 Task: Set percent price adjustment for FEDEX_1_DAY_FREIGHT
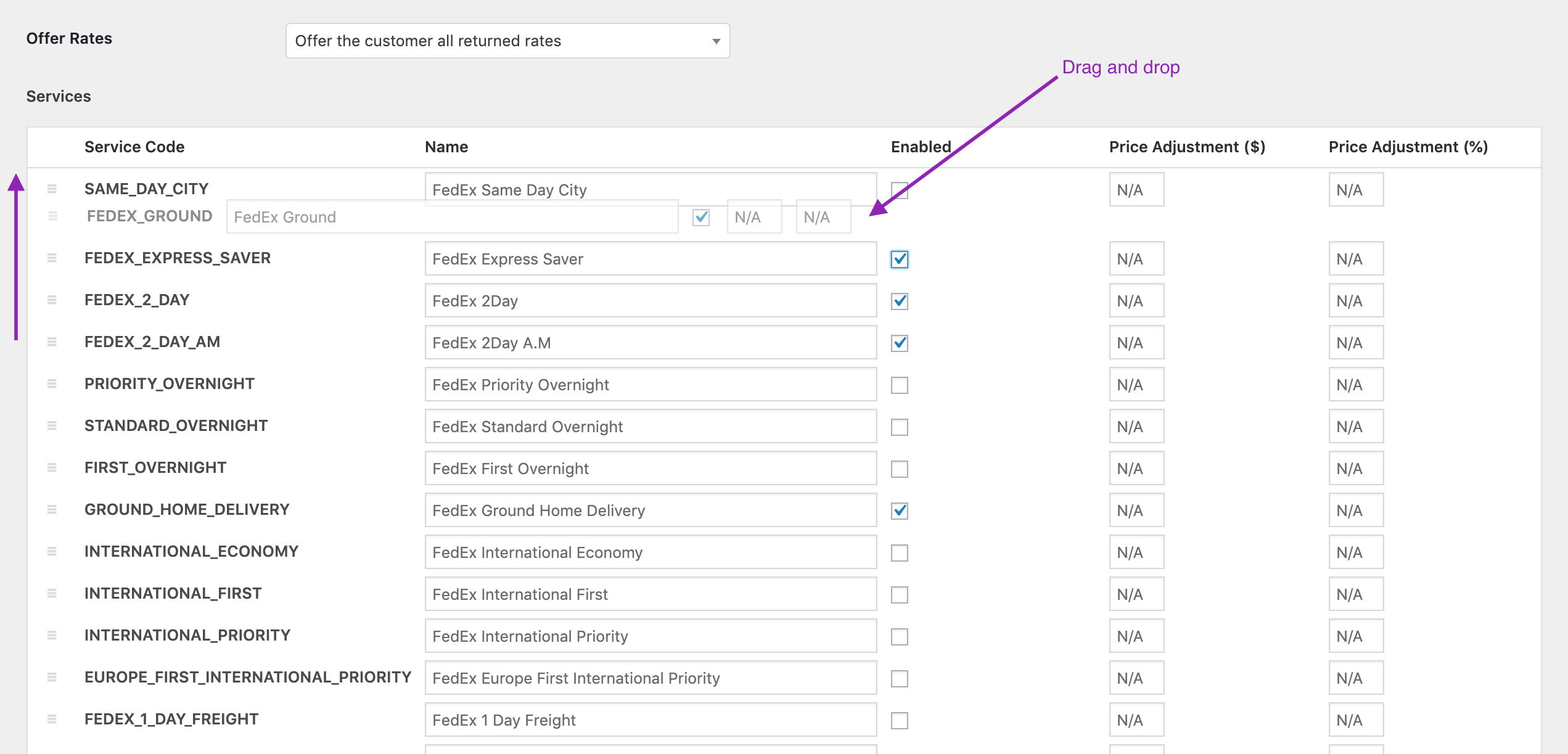point(1356,719)
